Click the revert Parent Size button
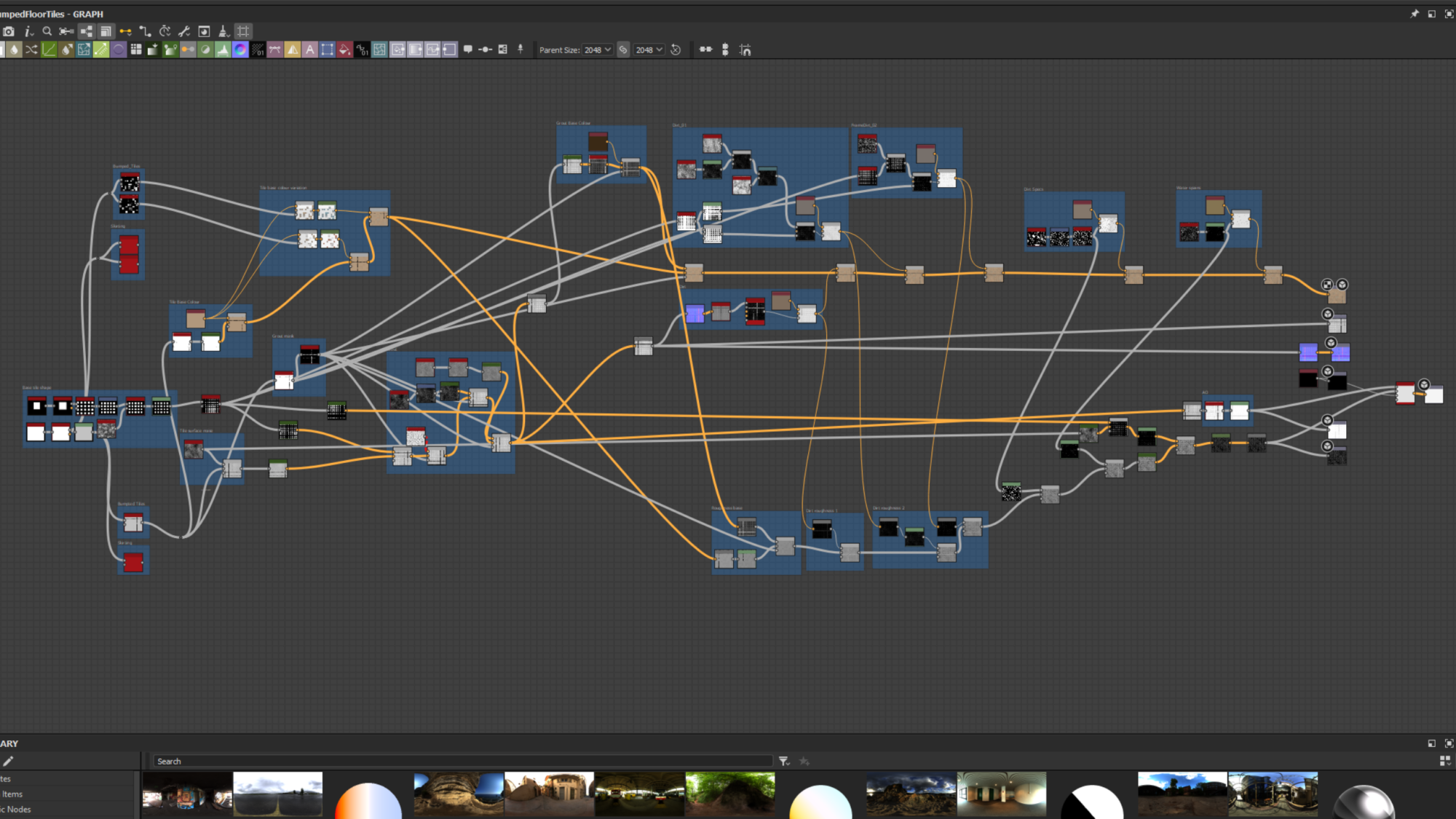This screenshot has height=819, width=1456. click(x=676, y=50)
